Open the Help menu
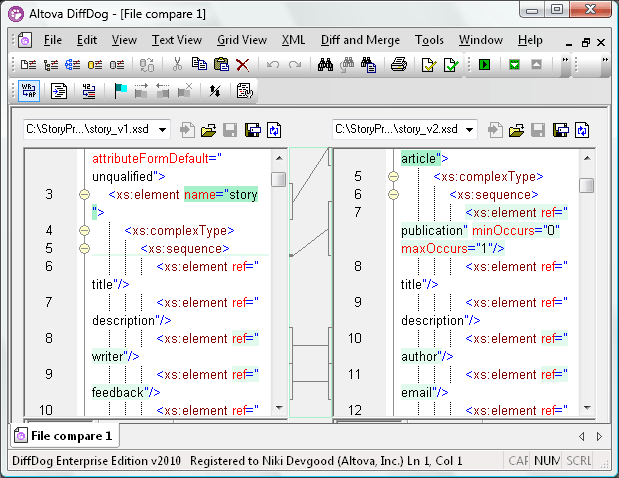The width and height of the screenshot is (619, 478). click(x=530, y=40)
